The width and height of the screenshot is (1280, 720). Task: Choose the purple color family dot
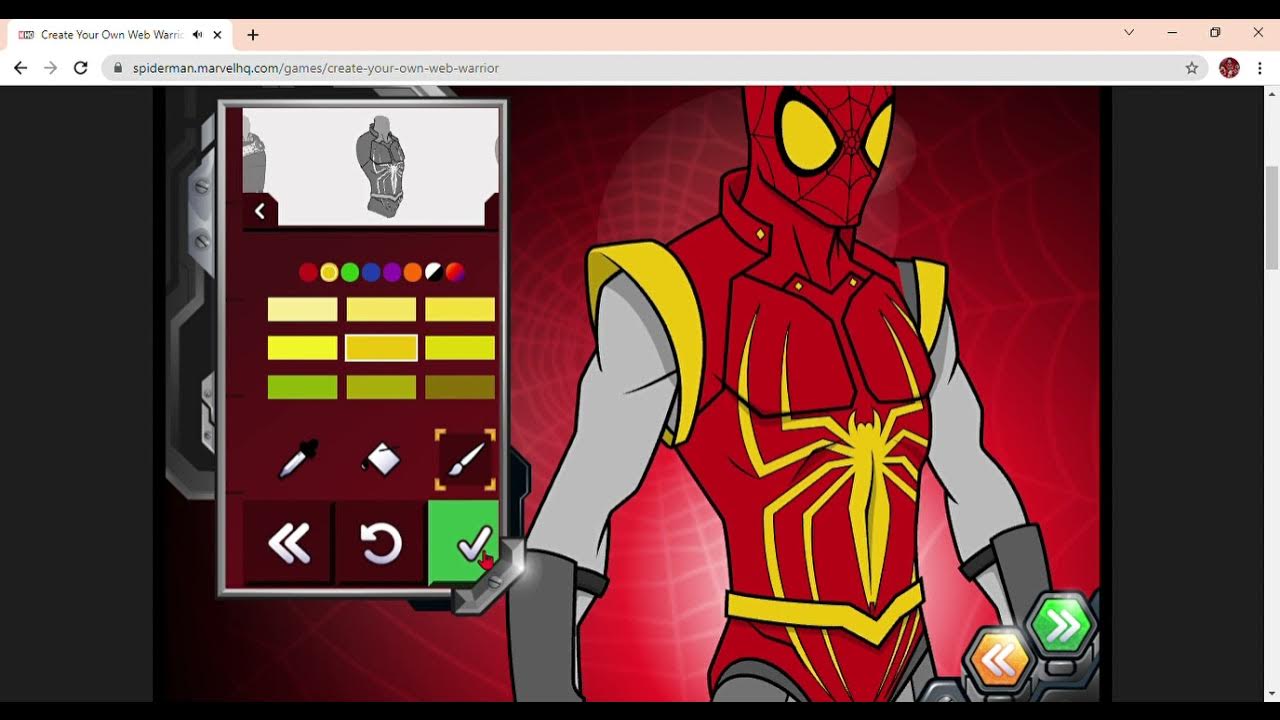[392, 272]
